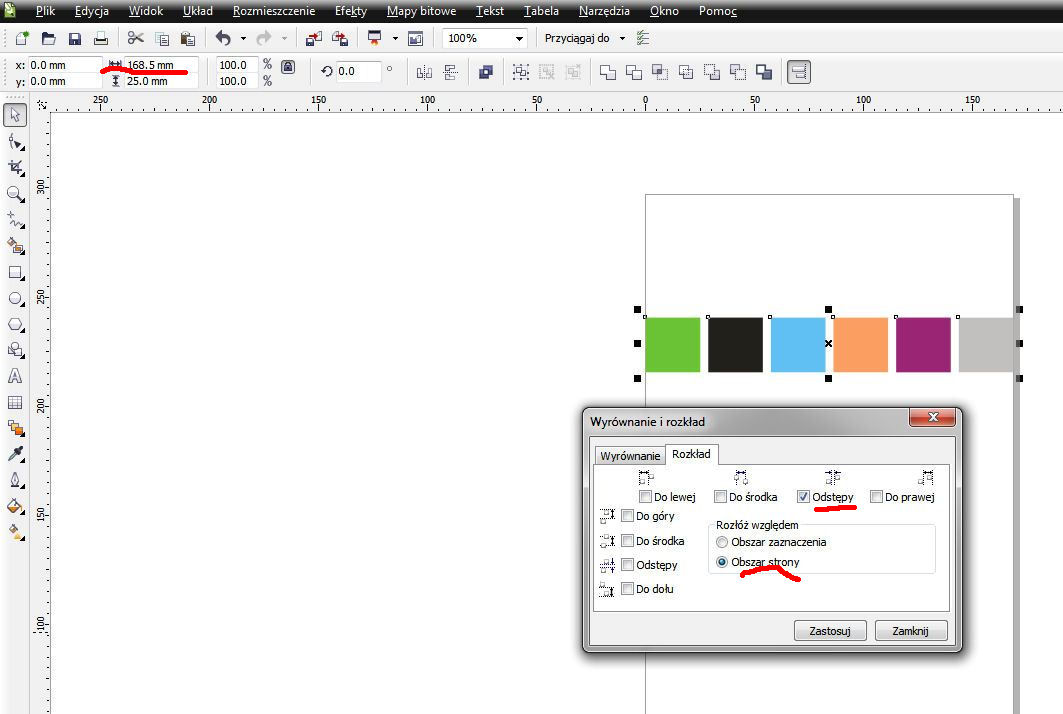Pick the Ellipse tool
Image resolution: width=1063 pixels, height=714 pixels.
(x=15, y=299)
